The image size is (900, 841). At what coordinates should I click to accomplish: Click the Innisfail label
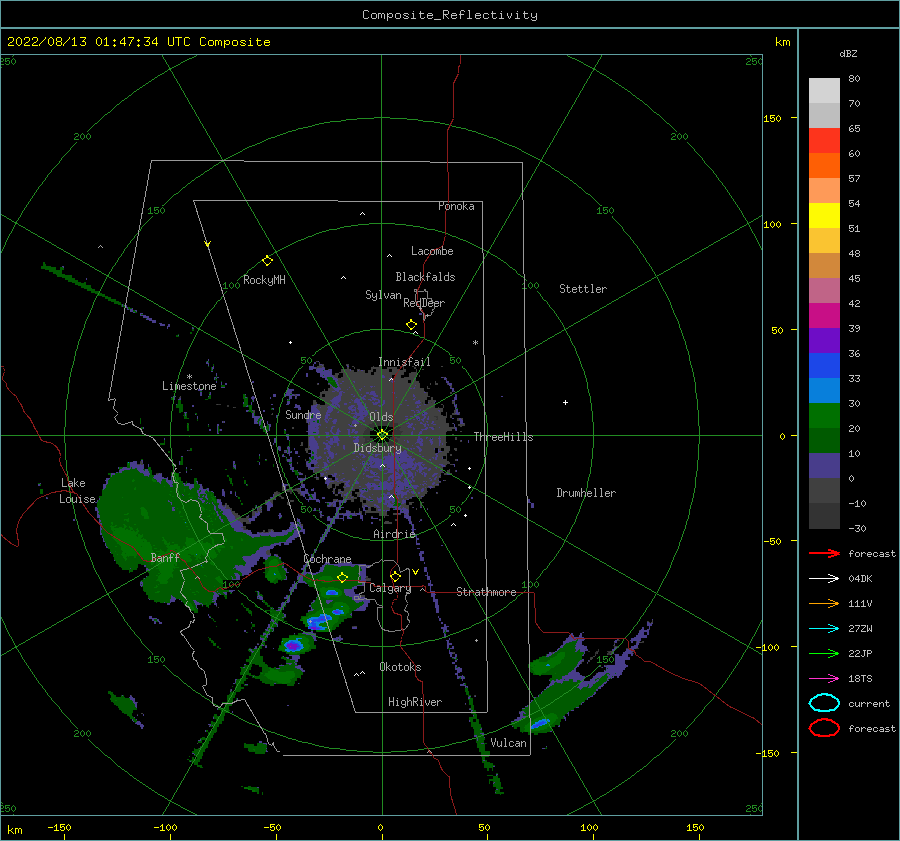pyautogui.click(x=404, y=362)
